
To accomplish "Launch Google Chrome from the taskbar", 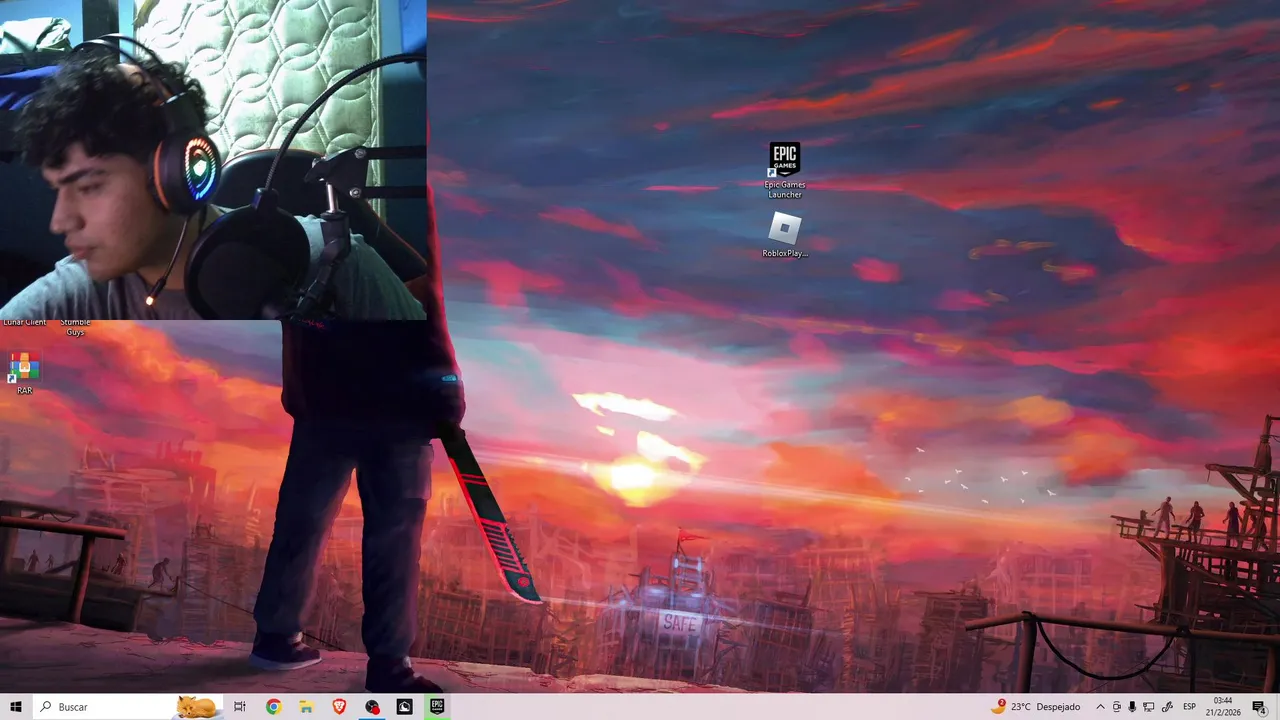I will (273, 707).
